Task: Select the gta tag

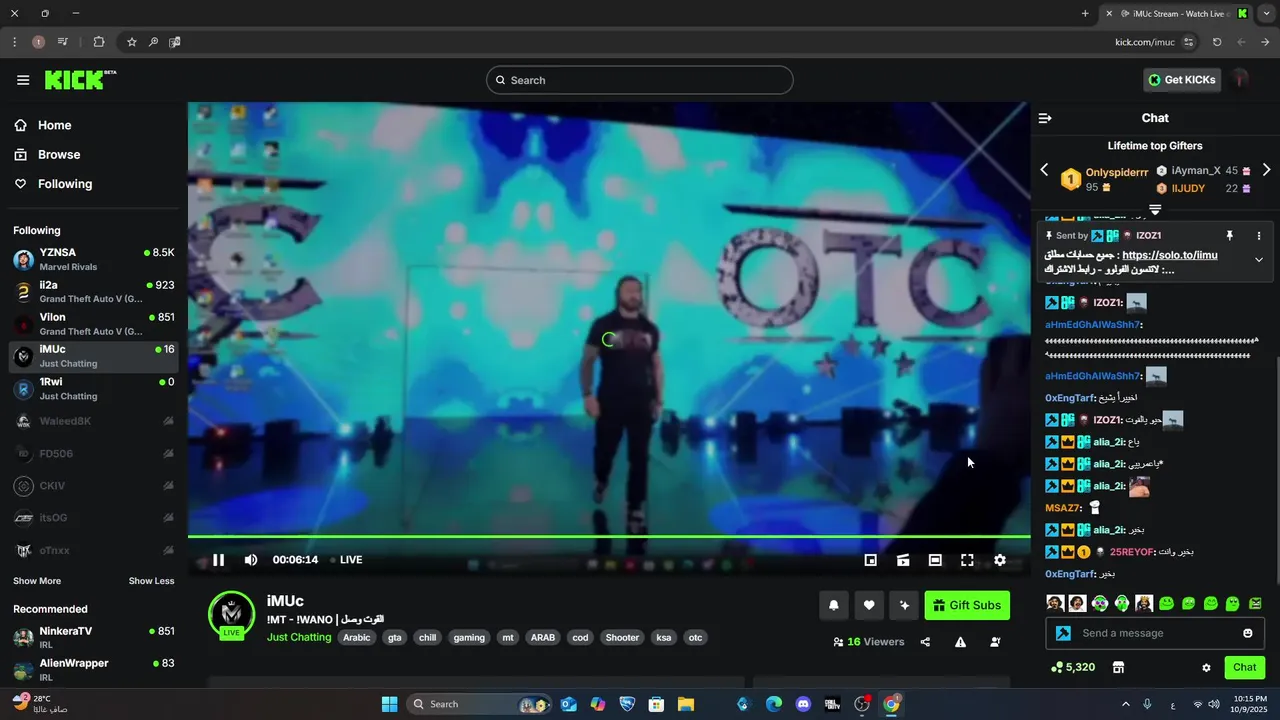Action: [x=395, y=637]
